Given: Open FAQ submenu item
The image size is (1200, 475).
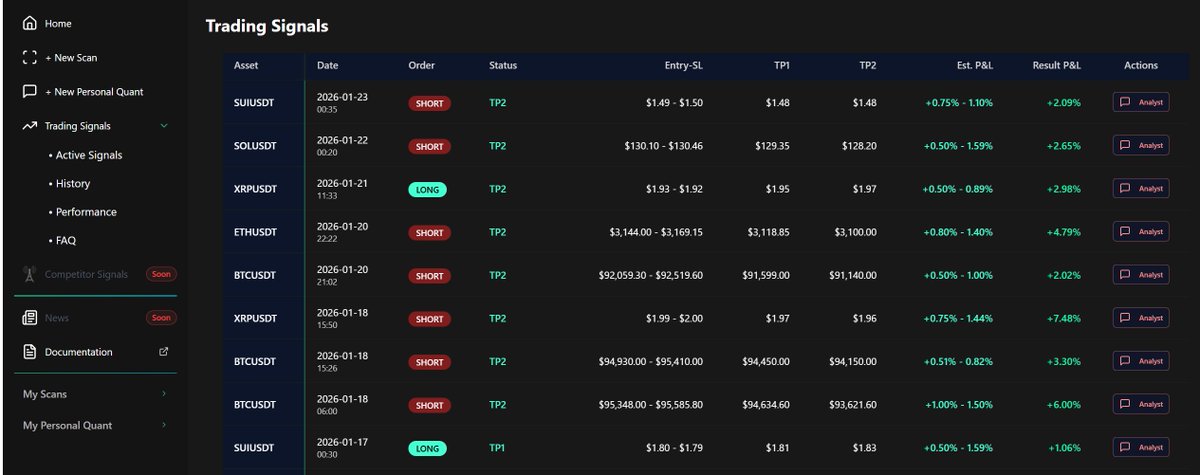Looking at the screenshot, I should click(66, 240).
